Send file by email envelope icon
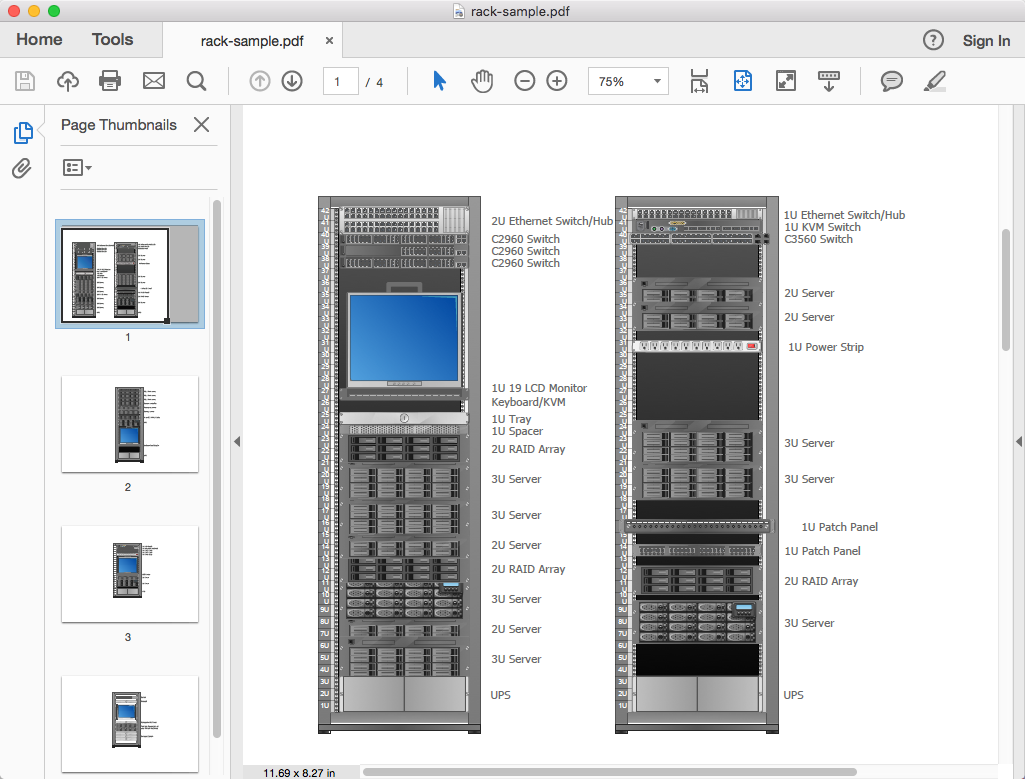The width and height of the screenshot is (1025, 779). coord(153,81)
